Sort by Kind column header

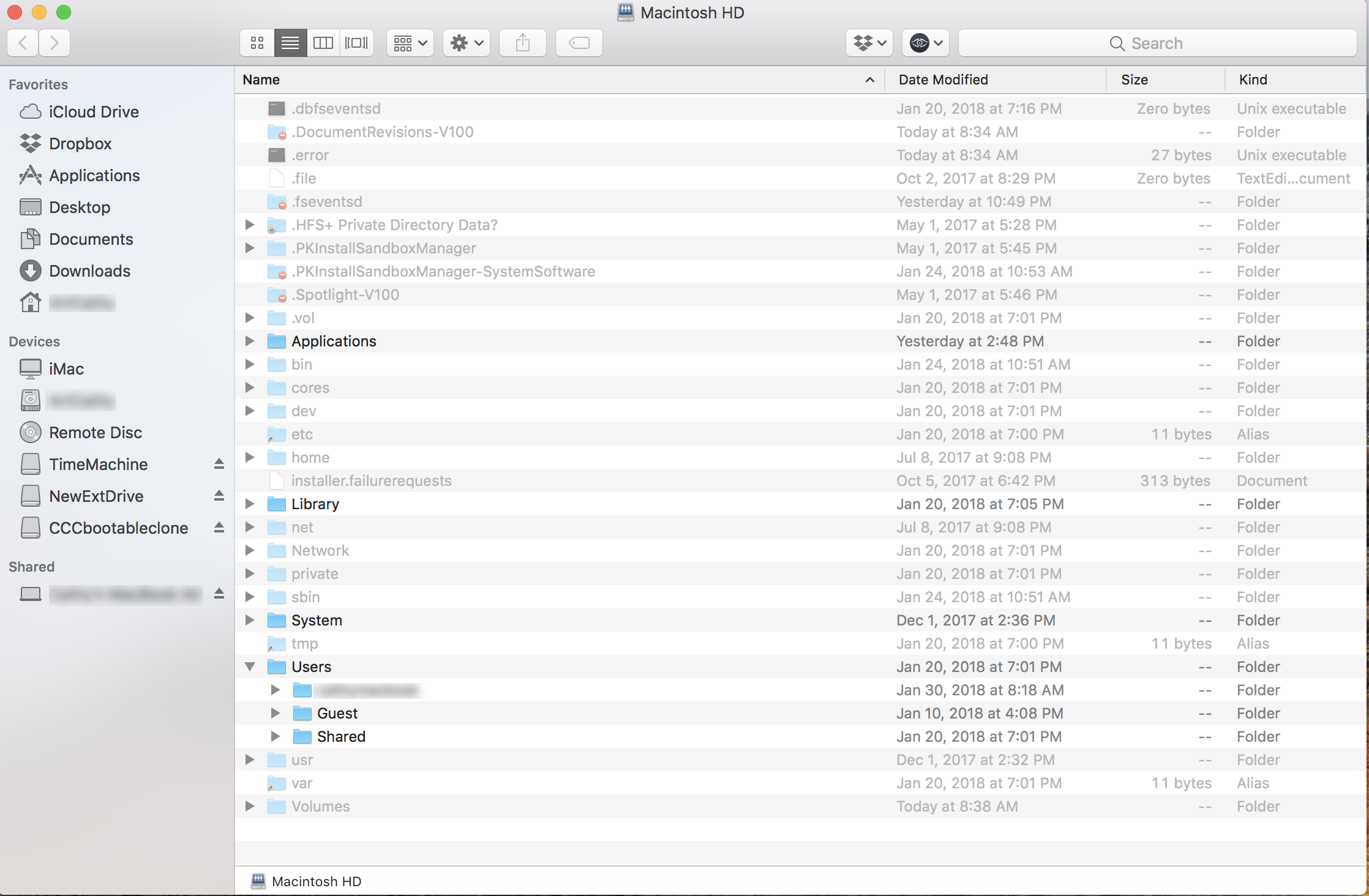[x=1253, y=80]
